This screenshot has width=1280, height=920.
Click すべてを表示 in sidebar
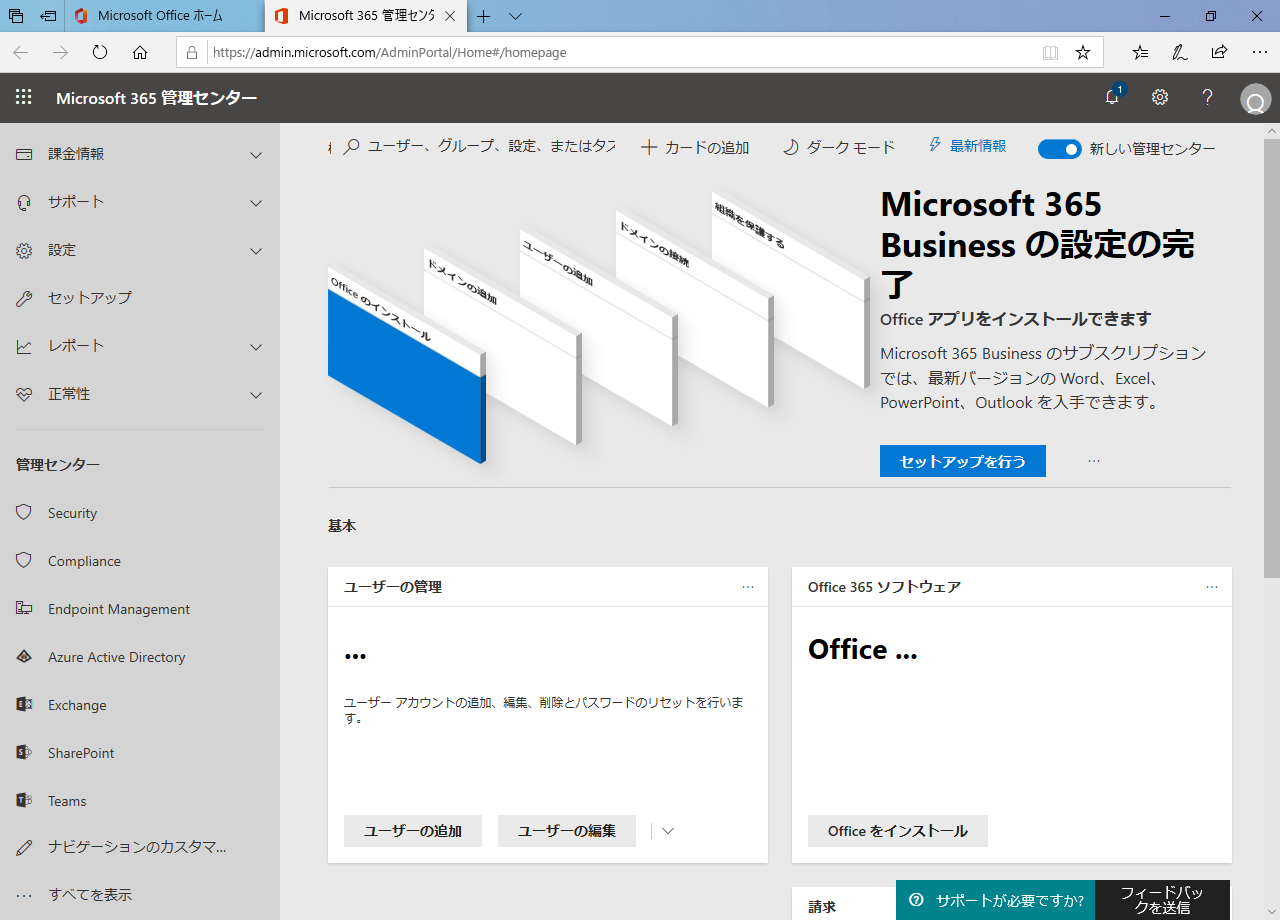90,895
